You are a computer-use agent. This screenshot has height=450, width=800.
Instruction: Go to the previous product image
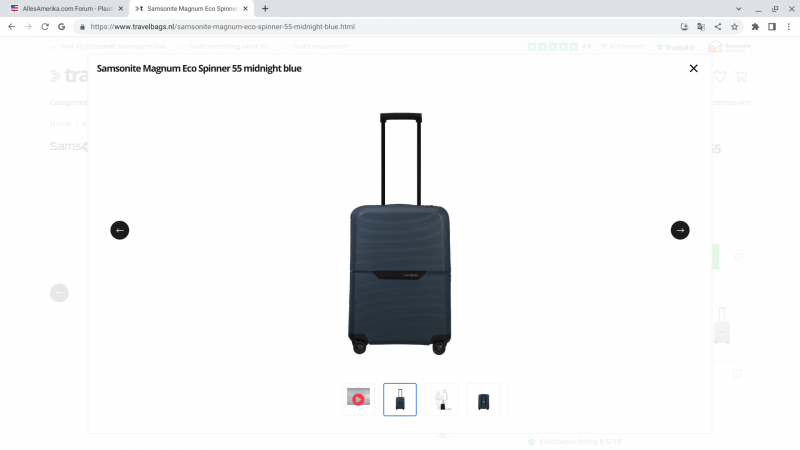(120, 230)
